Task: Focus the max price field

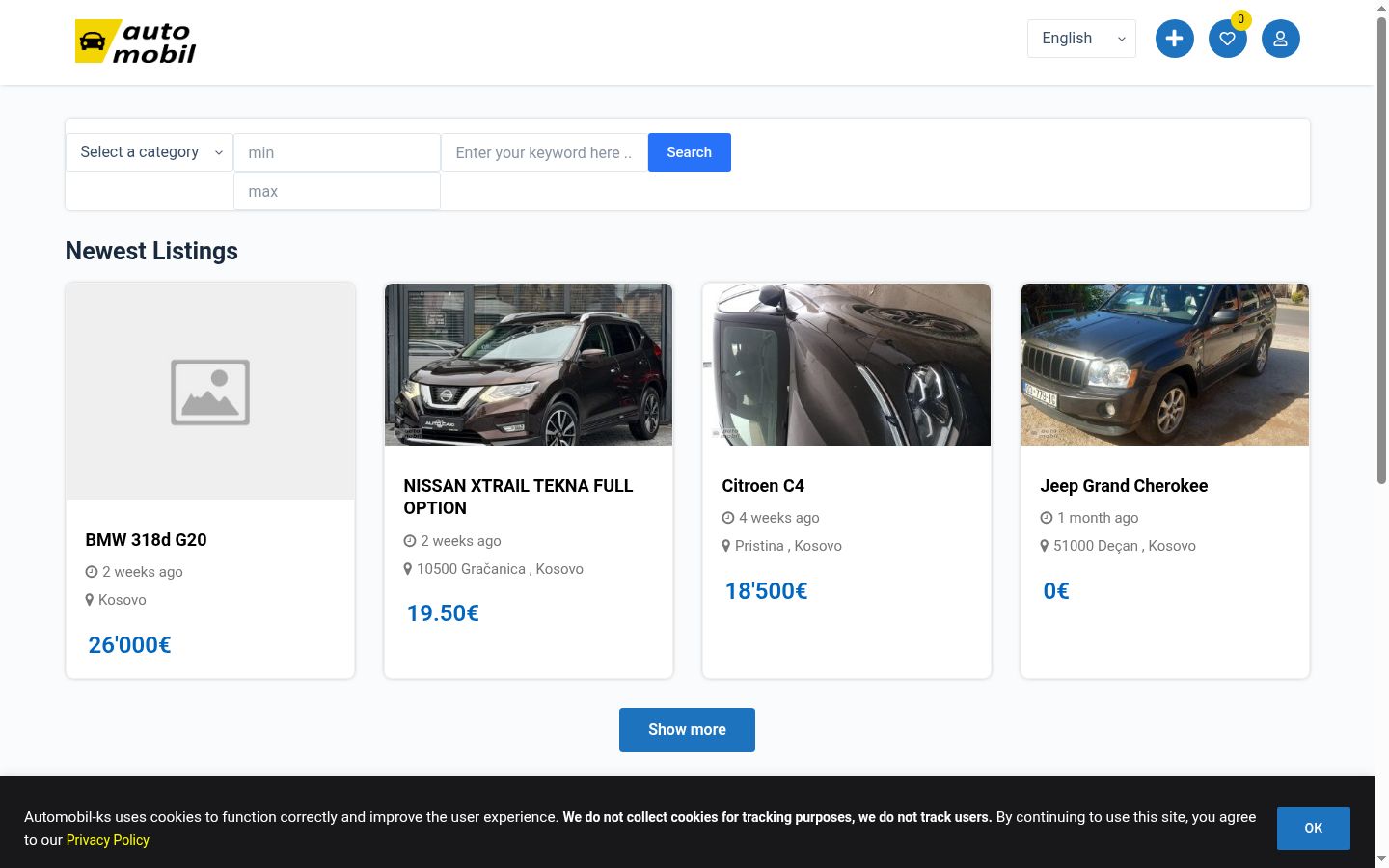Action: click(x=337, y=191)
